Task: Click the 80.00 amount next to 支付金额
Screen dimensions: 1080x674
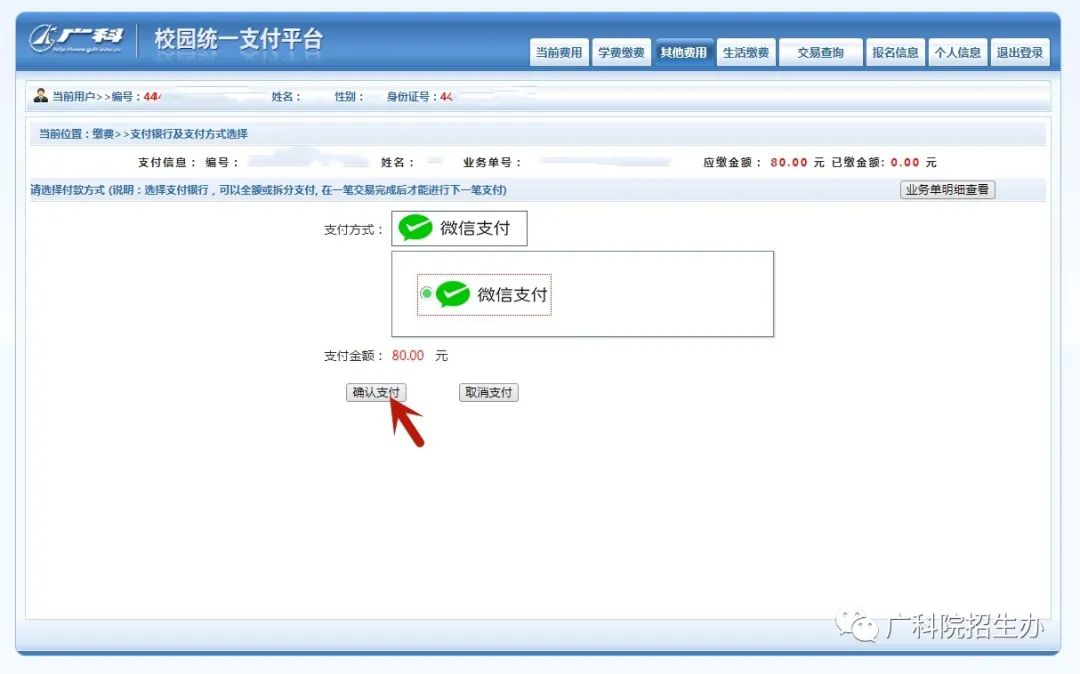Action: tap(408, 356)
